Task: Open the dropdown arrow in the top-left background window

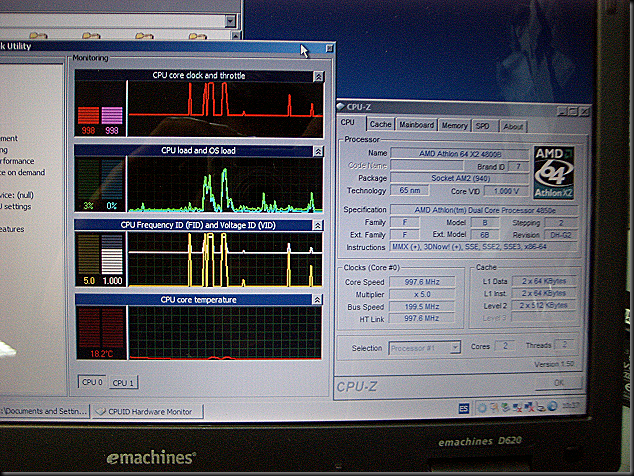Action: [230, 21]
